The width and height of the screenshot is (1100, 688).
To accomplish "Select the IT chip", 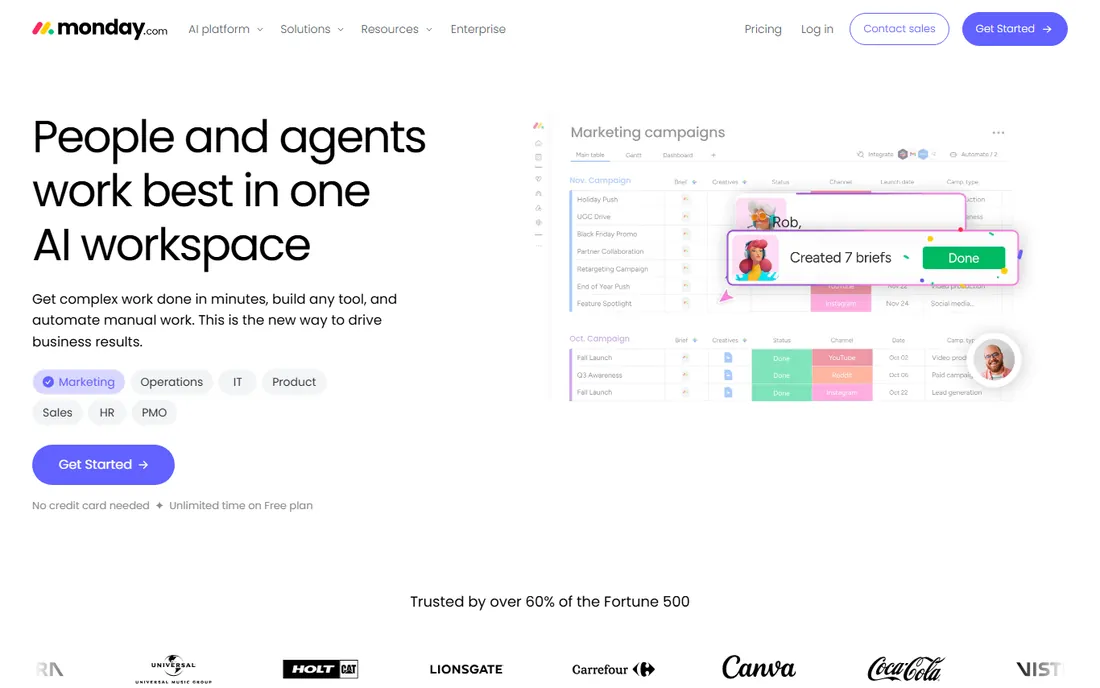I will (237, 382).
